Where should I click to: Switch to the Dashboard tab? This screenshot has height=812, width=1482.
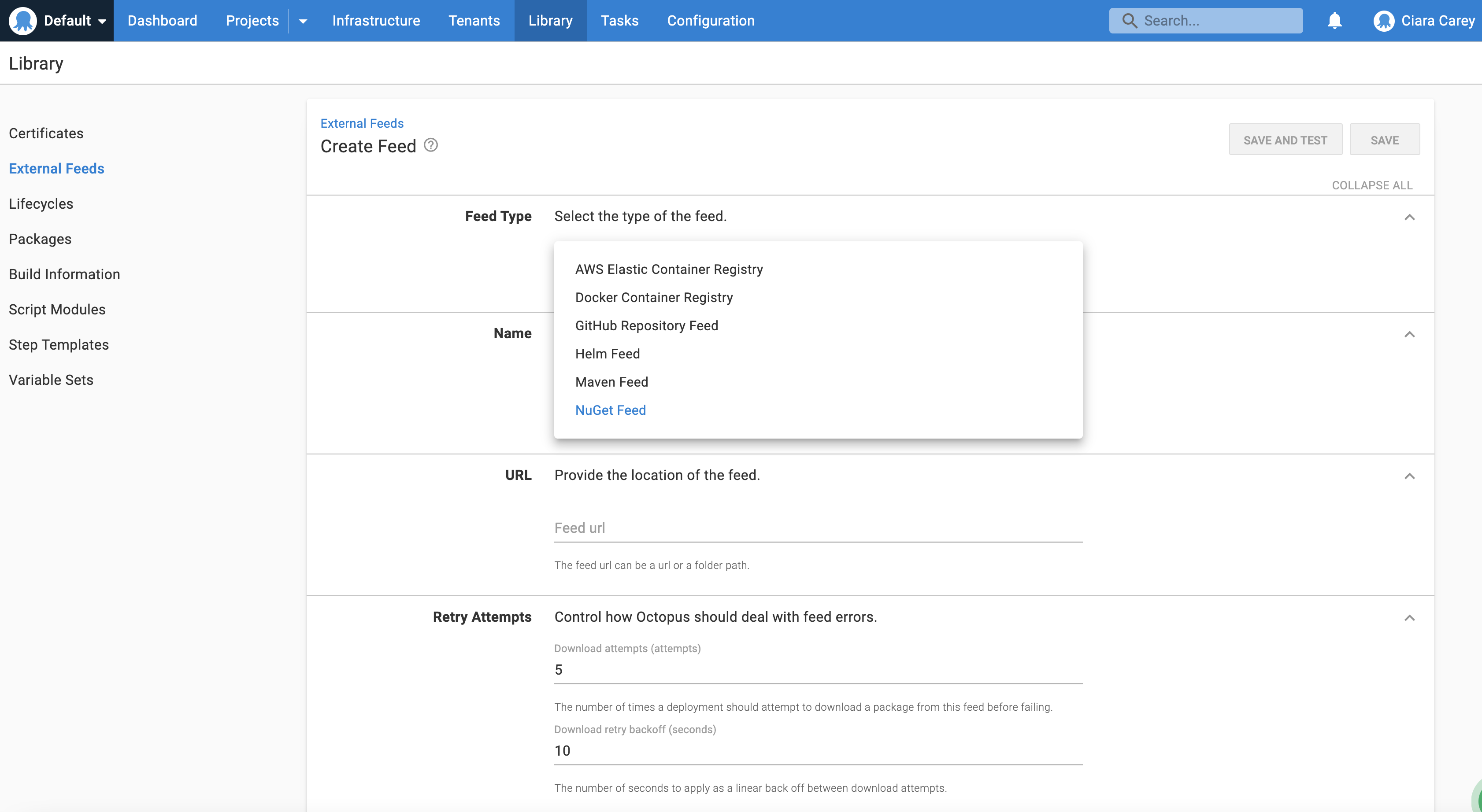point(162,20)
